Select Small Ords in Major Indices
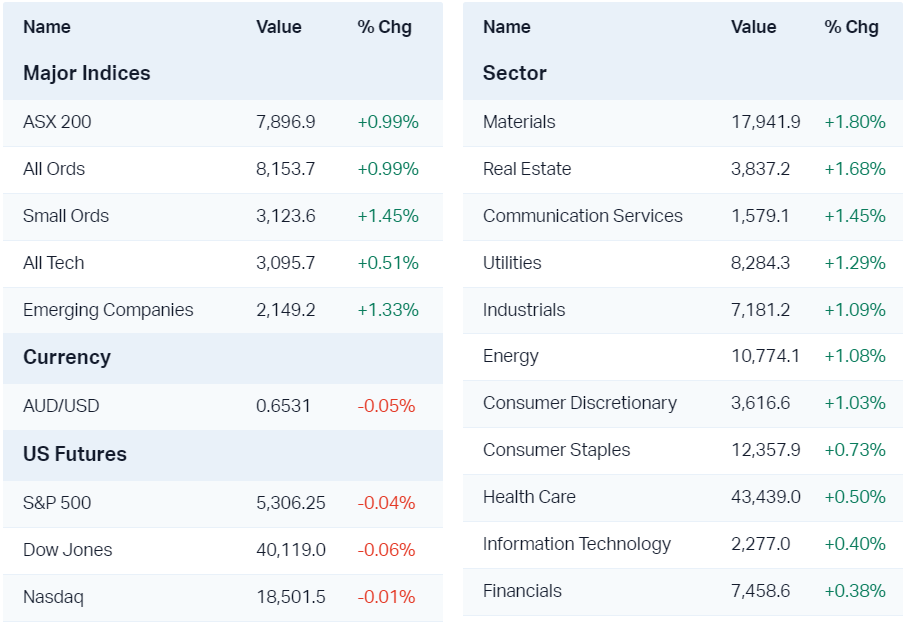The height and width of the screenshot is (628, 906). click(66, 216)
